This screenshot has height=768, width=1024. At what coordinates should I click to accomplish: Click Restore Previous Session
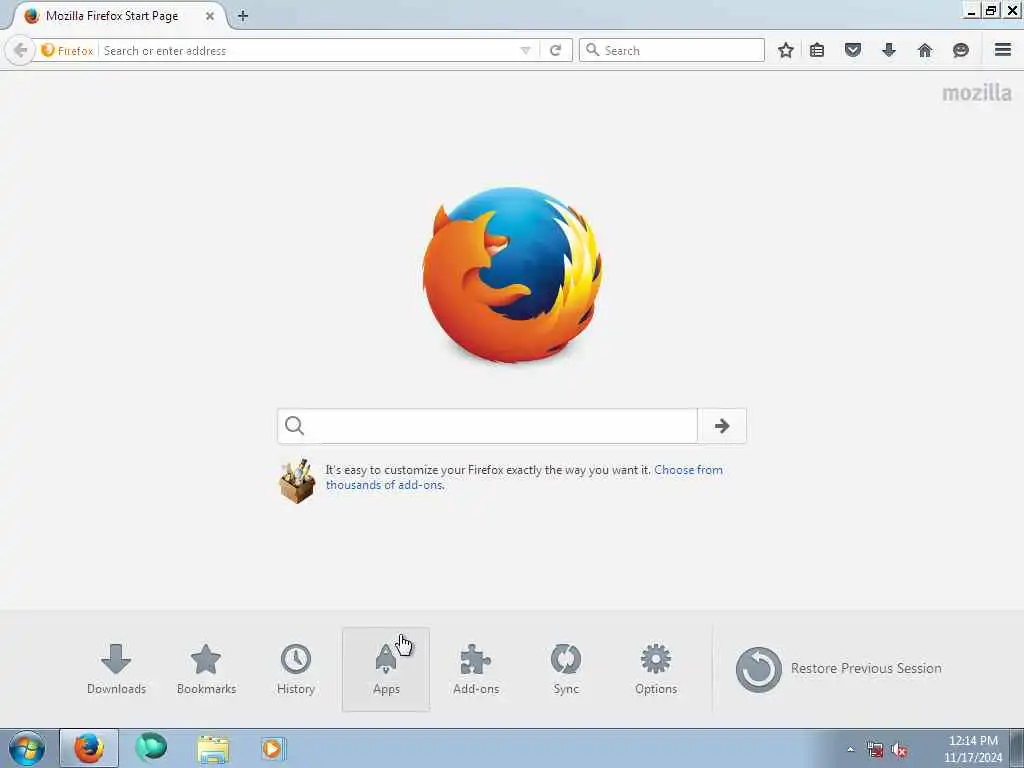[x=839, y=669]
